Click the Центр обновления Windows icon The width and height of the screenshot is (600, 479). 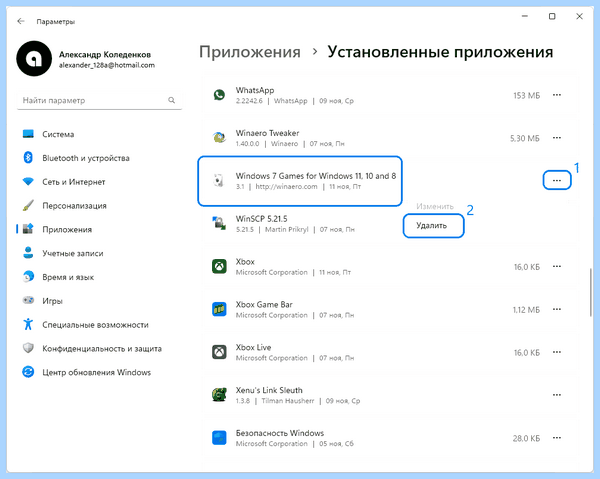tap(28, 372)
